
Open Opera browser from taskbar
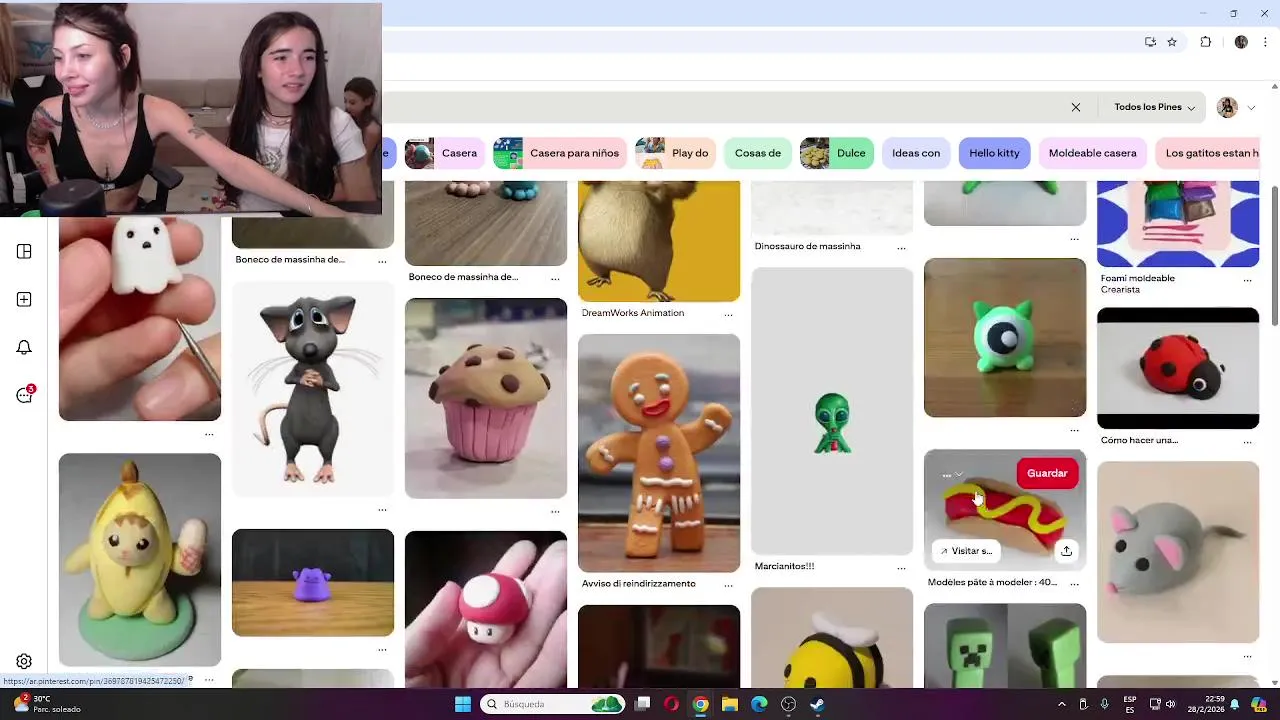point(671,704)
